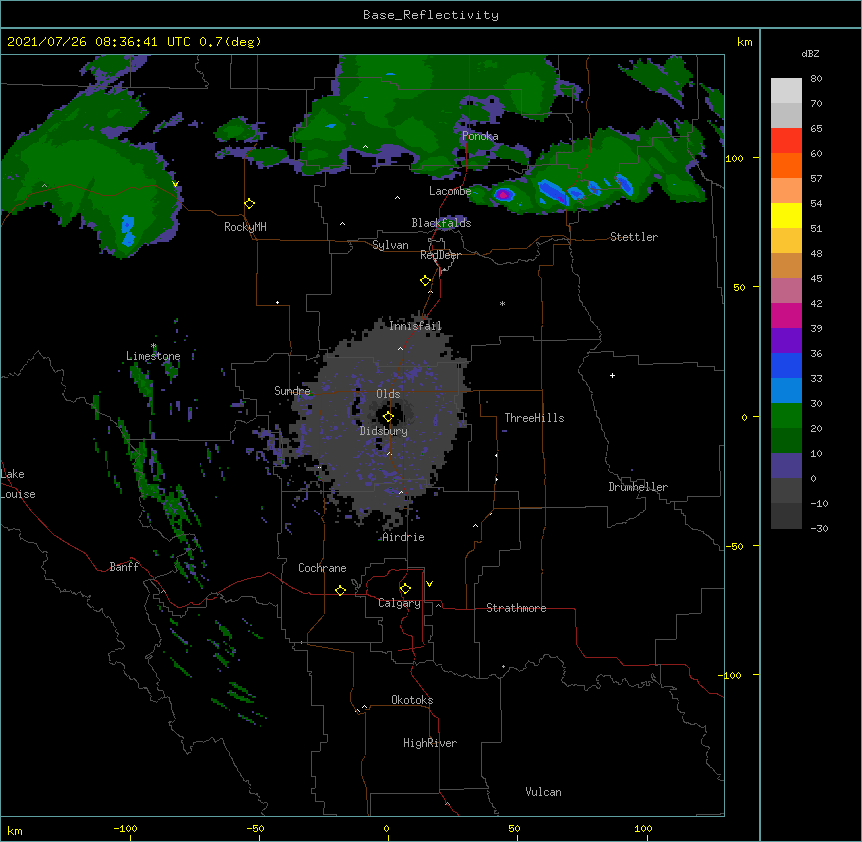
Task: Click the asterisk marker above Limestone
Action: 153,346
